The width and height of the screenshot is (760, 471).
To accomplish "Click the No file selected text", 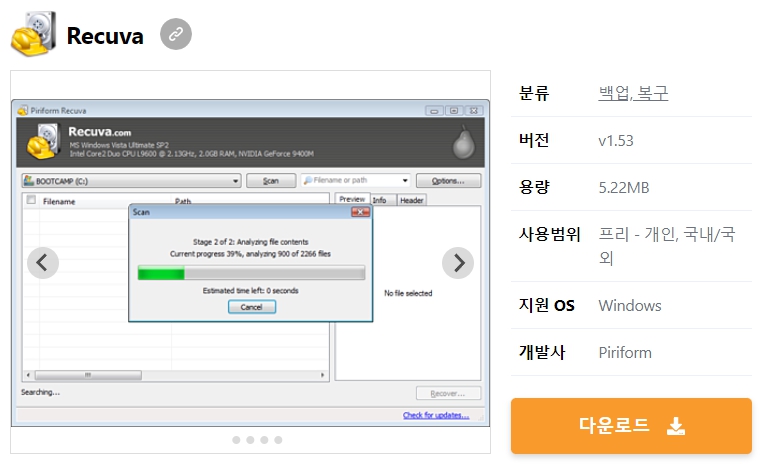I will click(x=408, y=293).
